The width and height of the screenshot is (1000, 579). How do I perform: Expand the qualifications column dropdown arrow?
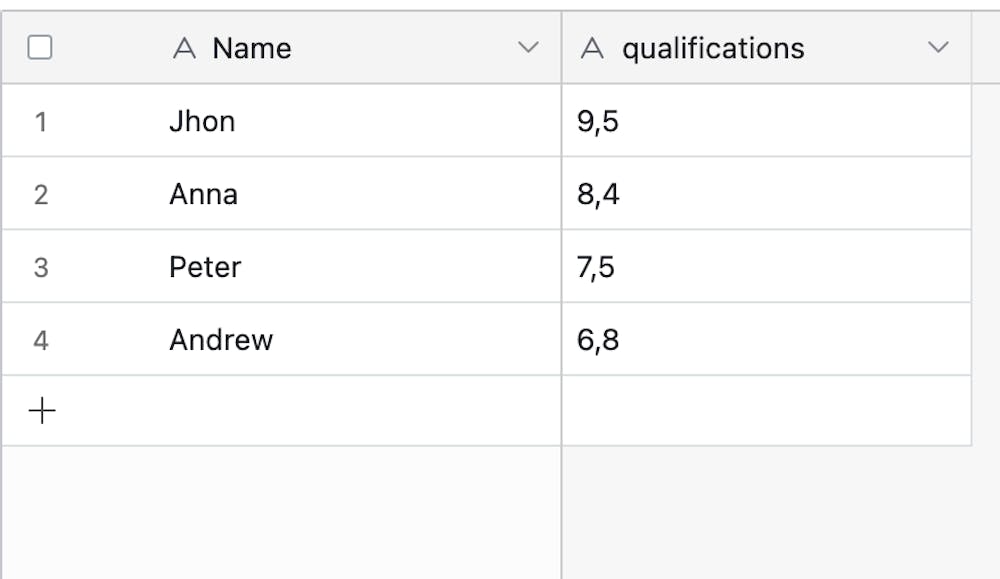(x=938, y=48)
